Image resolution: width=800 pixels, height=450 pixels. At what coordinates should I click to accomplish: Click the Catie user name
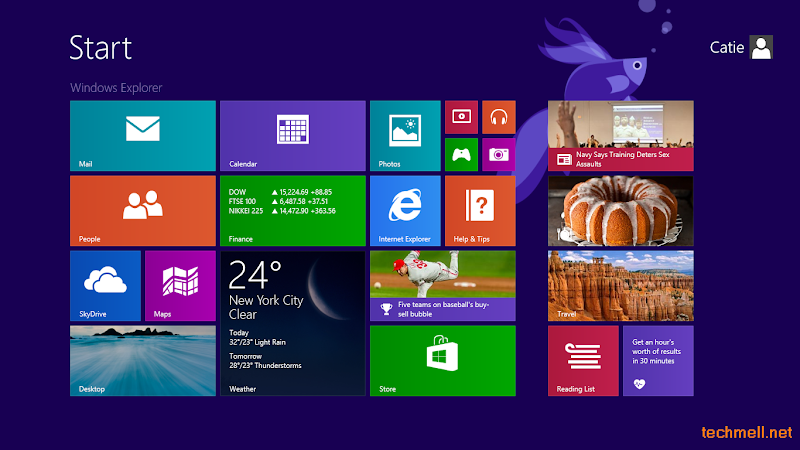[727, 47]
